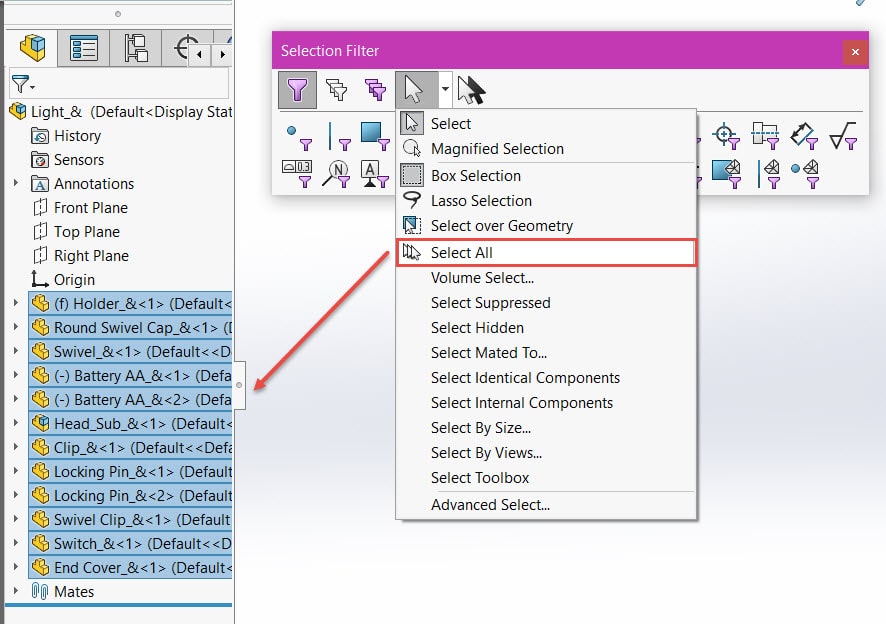Screen dimensions: 886x624
Task: Select the History folder
Action: pyautogui.click(x=66, y=136)
